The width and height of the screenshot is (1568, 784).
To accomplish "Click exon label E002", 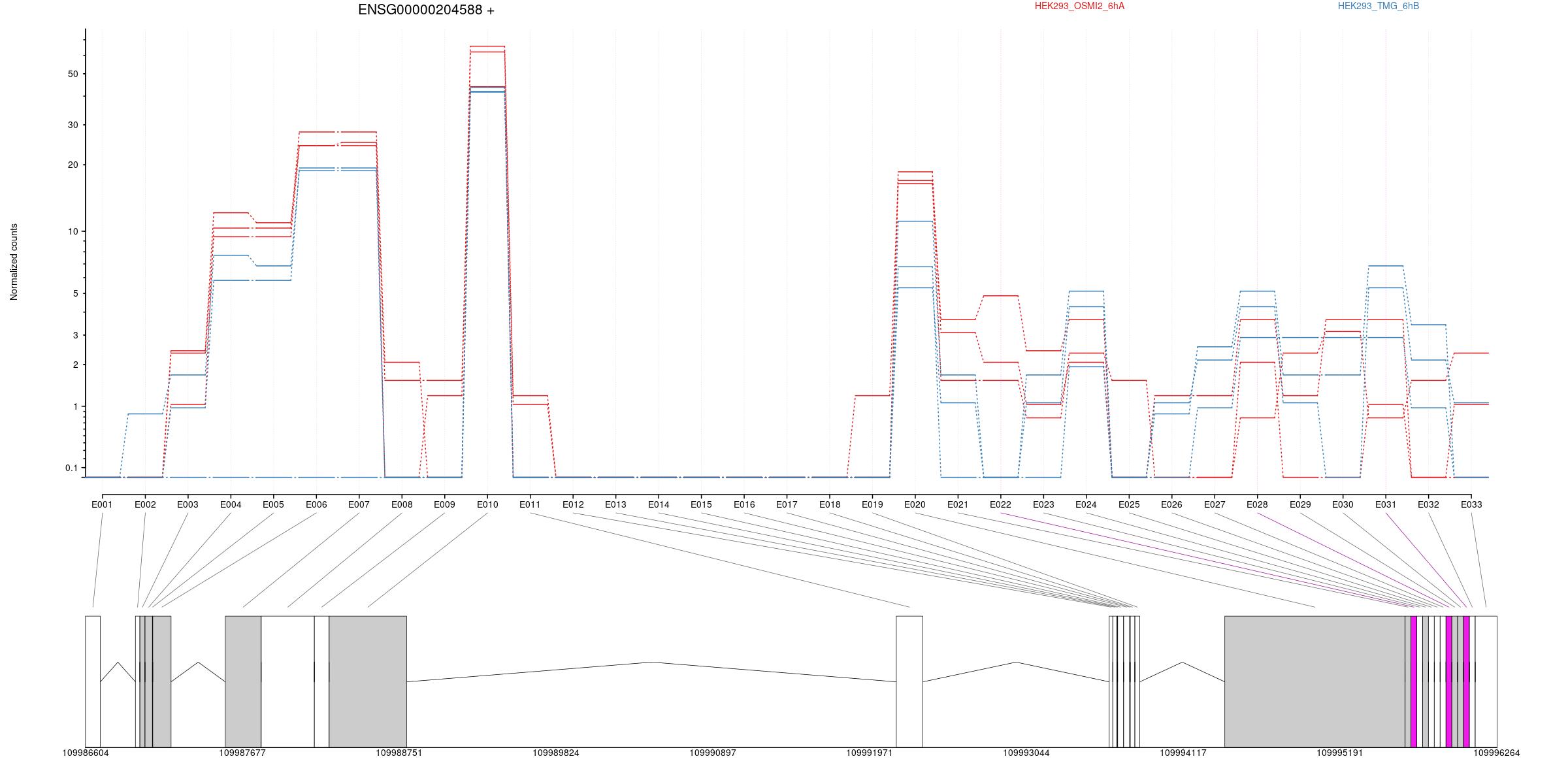I will pos(145,504).
